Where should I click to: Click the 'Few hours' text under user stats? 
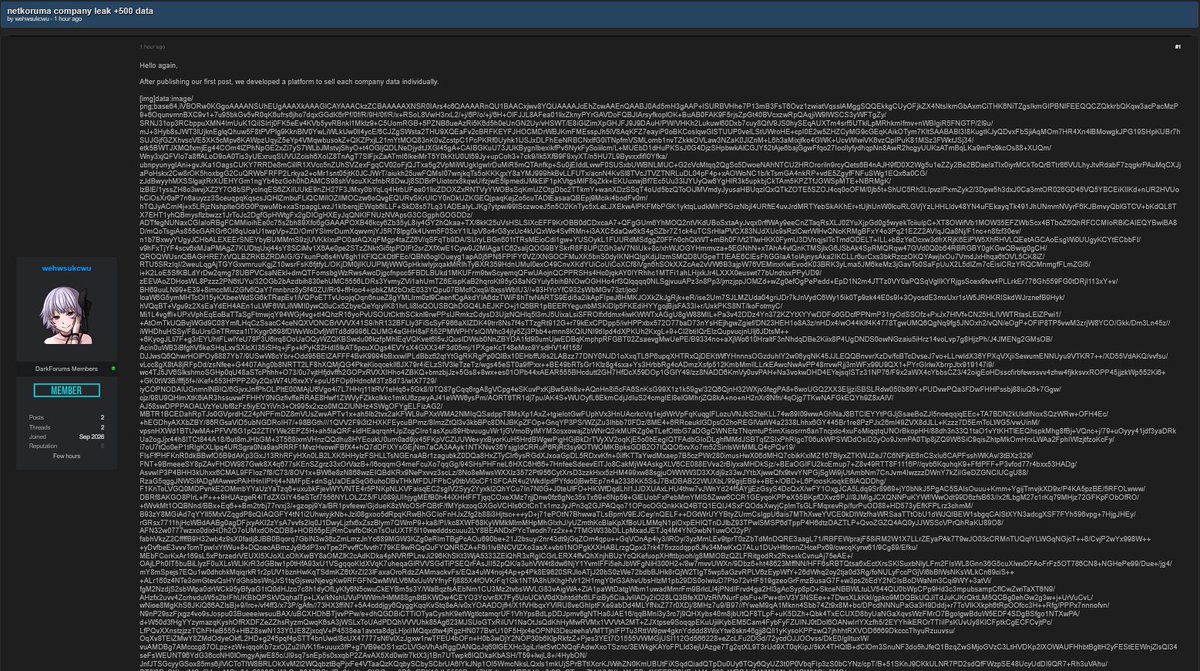(67, 455)
